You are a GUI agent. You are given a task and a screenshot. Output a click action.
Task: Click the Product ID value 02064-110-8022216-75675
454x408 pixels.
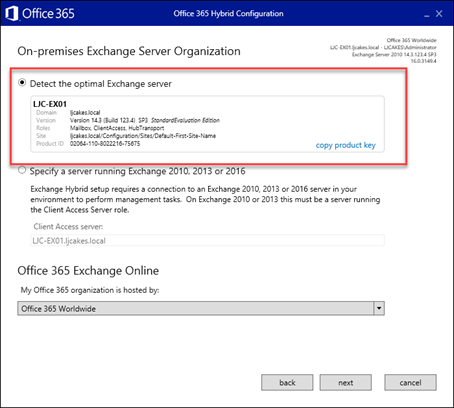pos(105,144)
